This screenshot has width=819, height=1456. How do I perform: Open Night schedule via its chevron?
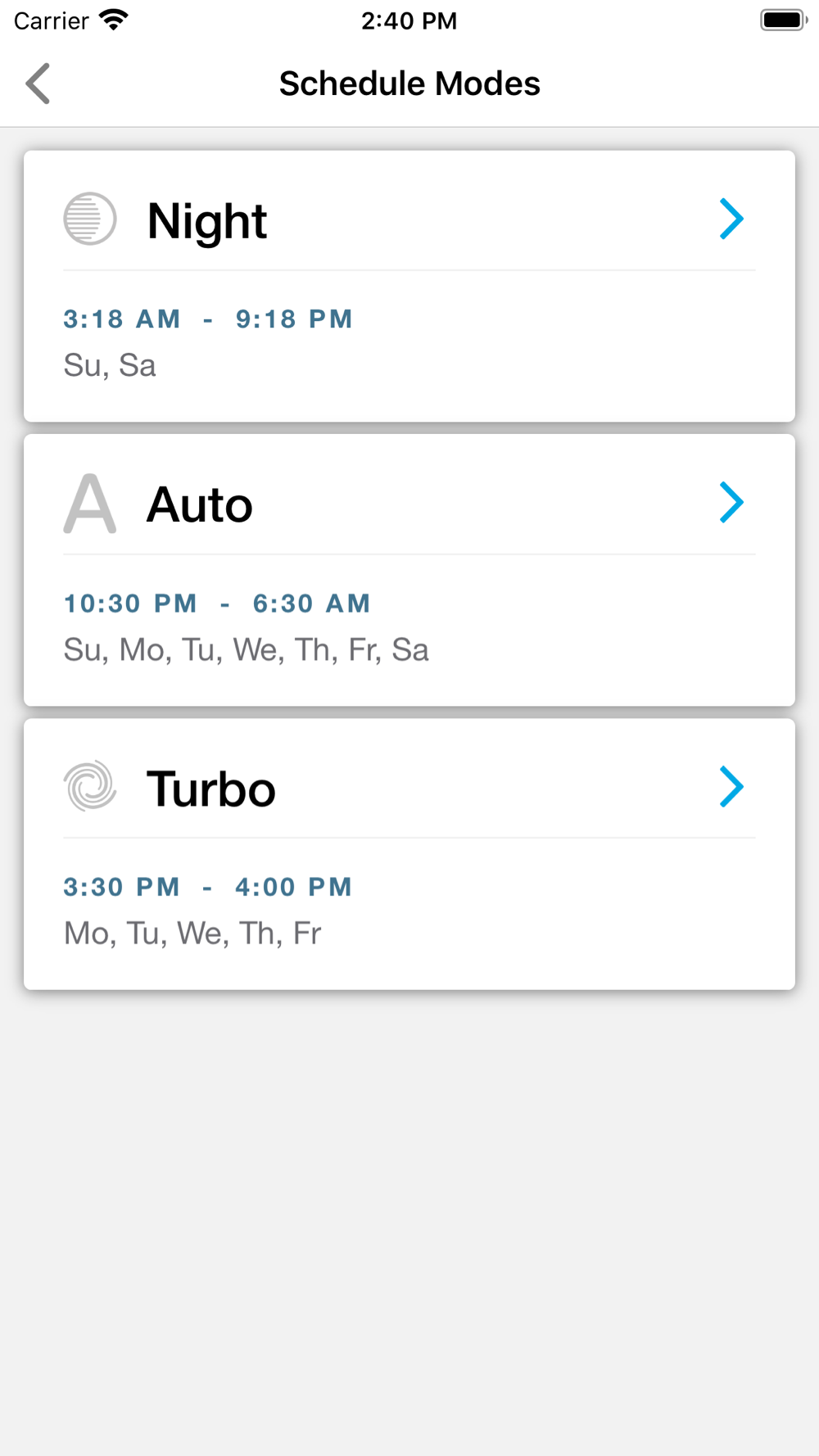[x=731, y=219]
